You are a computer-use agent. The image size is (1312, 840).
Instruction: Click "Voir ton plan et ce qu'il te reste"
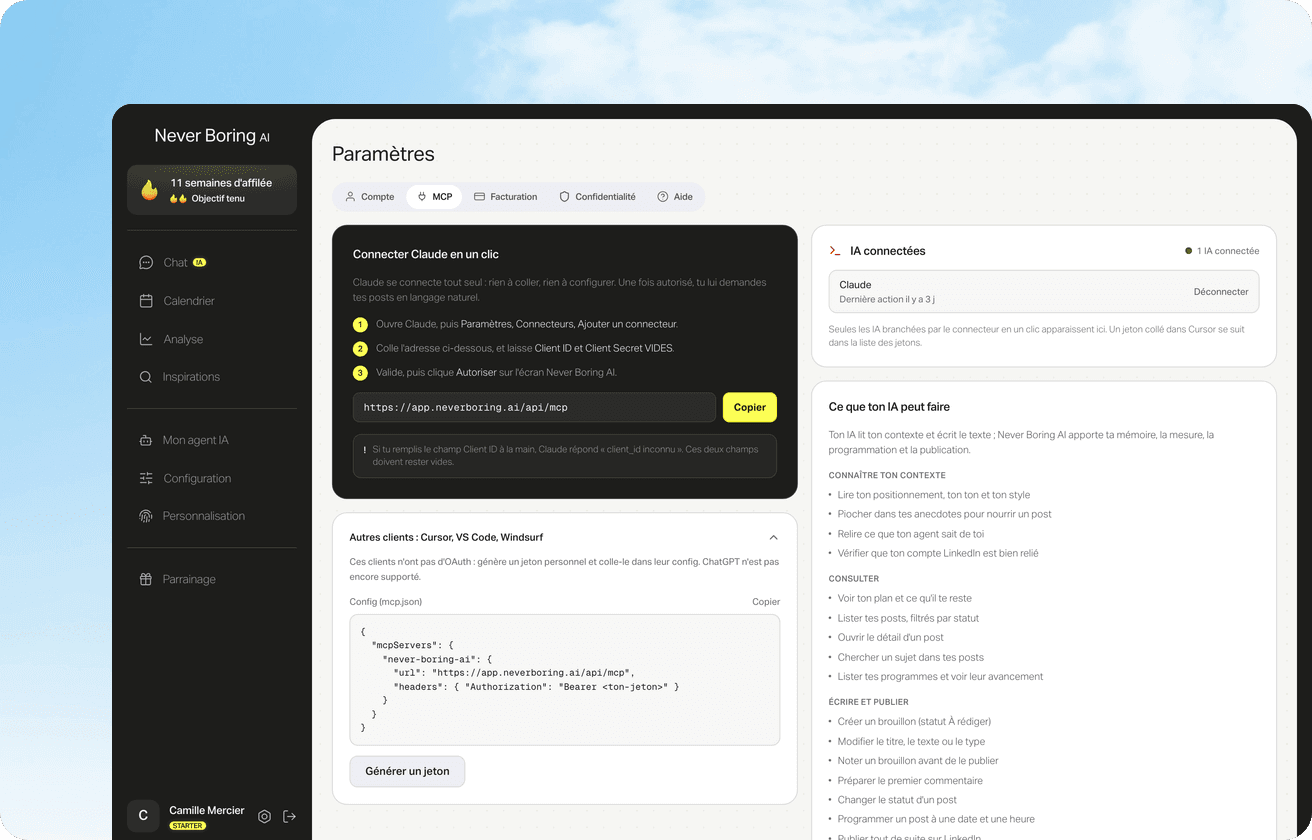(905, 598)
